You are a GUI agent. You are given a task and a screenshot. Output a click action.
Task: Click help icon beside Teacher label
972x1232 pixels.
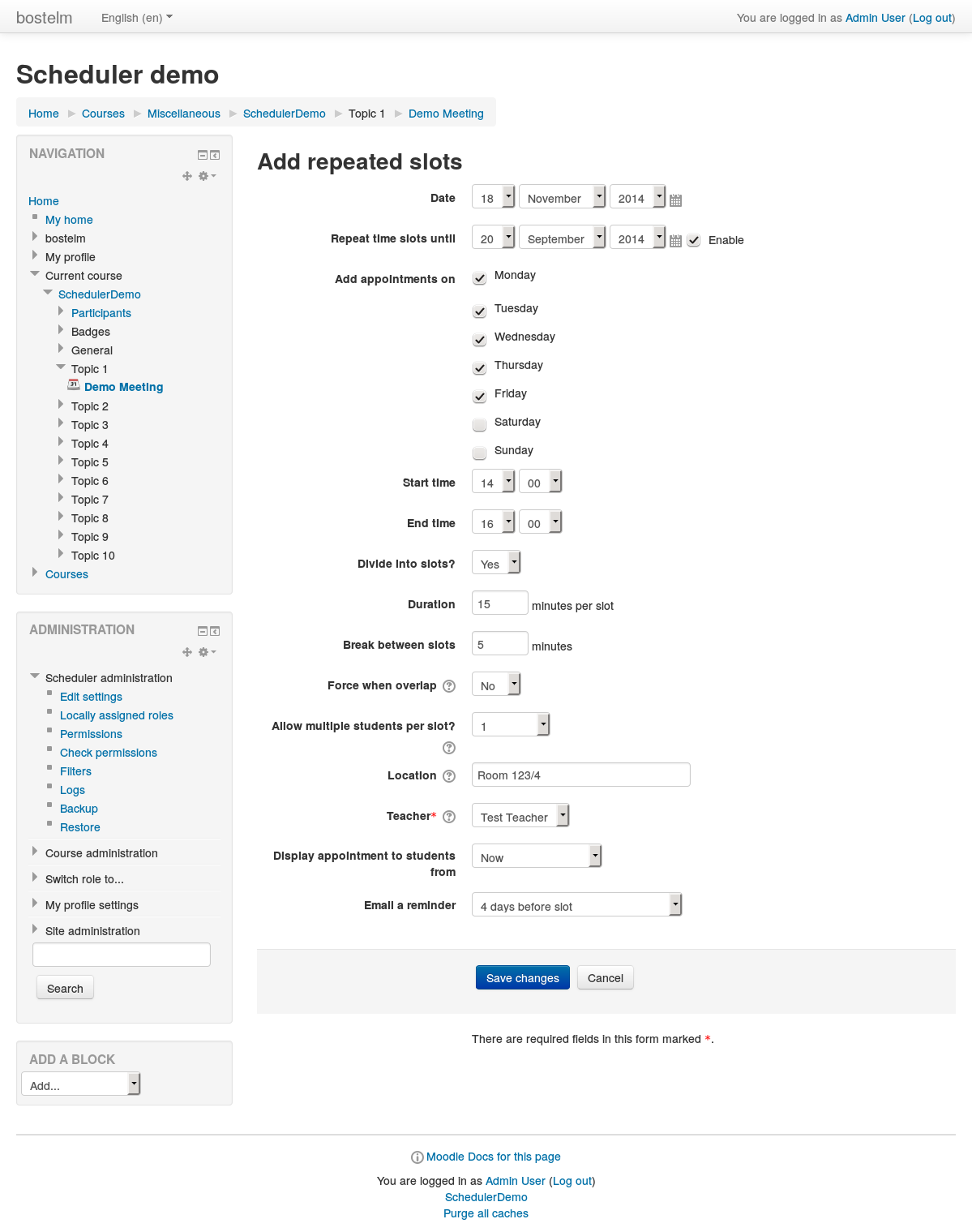coord(449,817)
